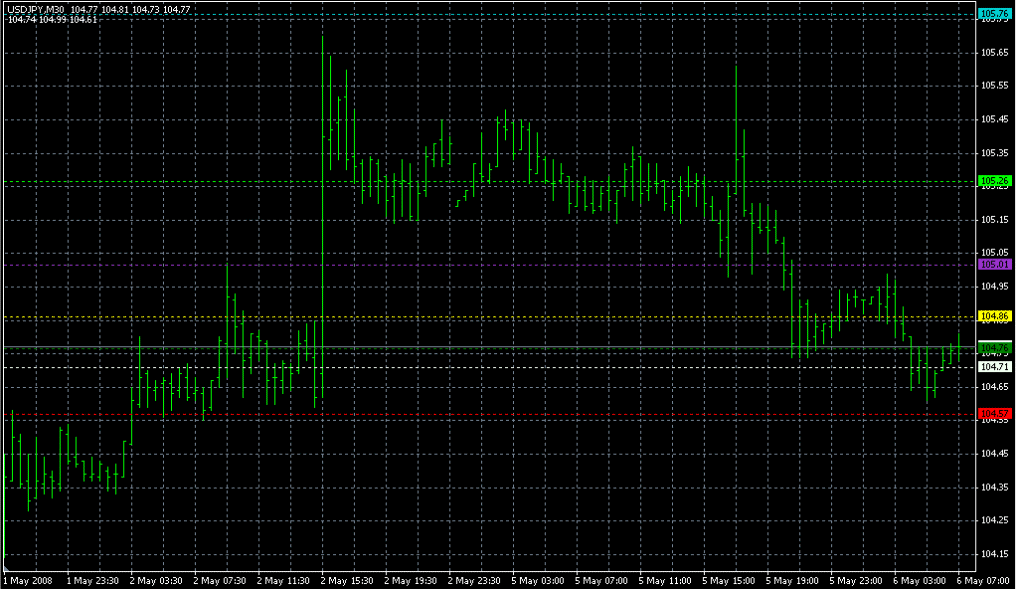Click the red 104.57 price label
Screen dimensions: 1016x589
[994, 413]
